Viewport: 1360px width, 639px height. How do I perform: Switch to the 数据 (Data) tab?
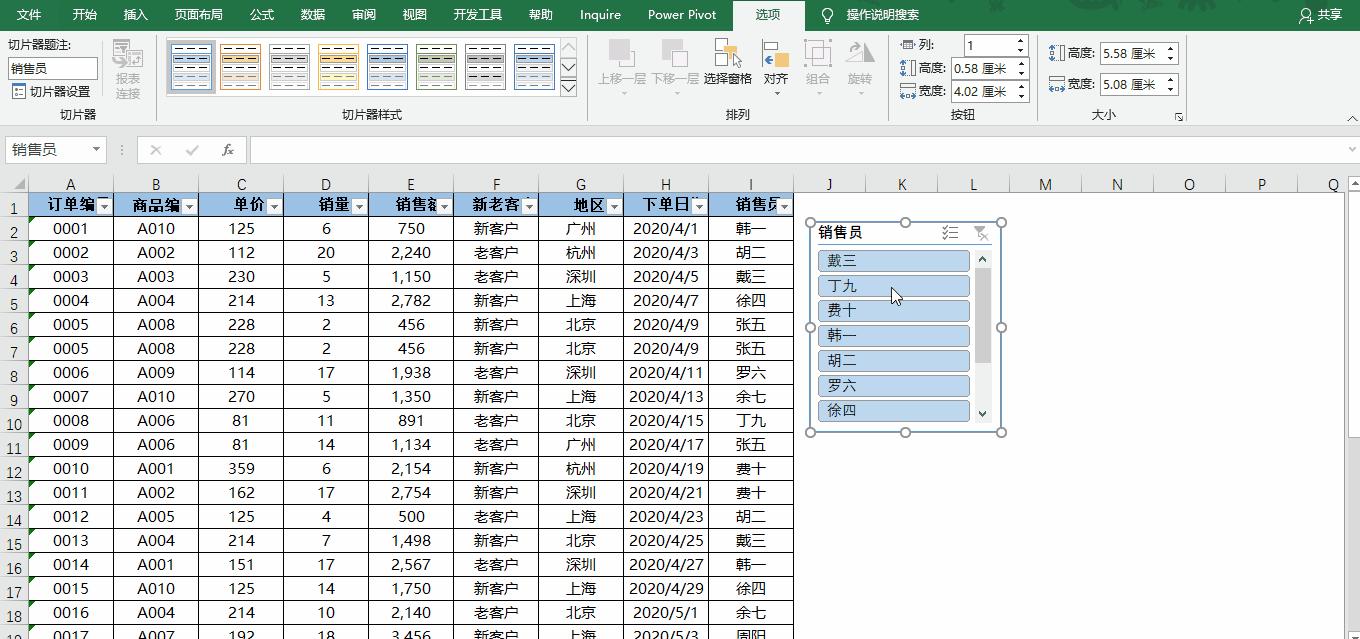pos(313,15)
